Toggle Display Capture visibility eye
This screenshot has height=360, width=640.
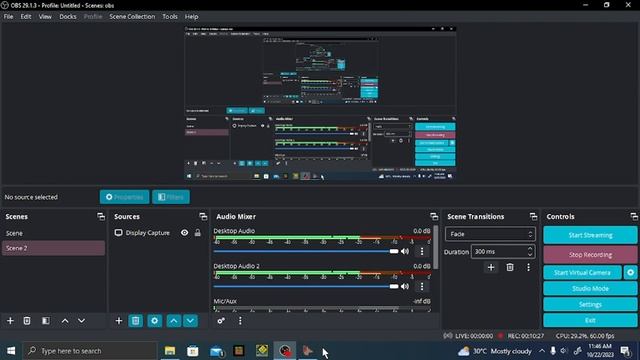pyautogui.click(x=184, y=233)
